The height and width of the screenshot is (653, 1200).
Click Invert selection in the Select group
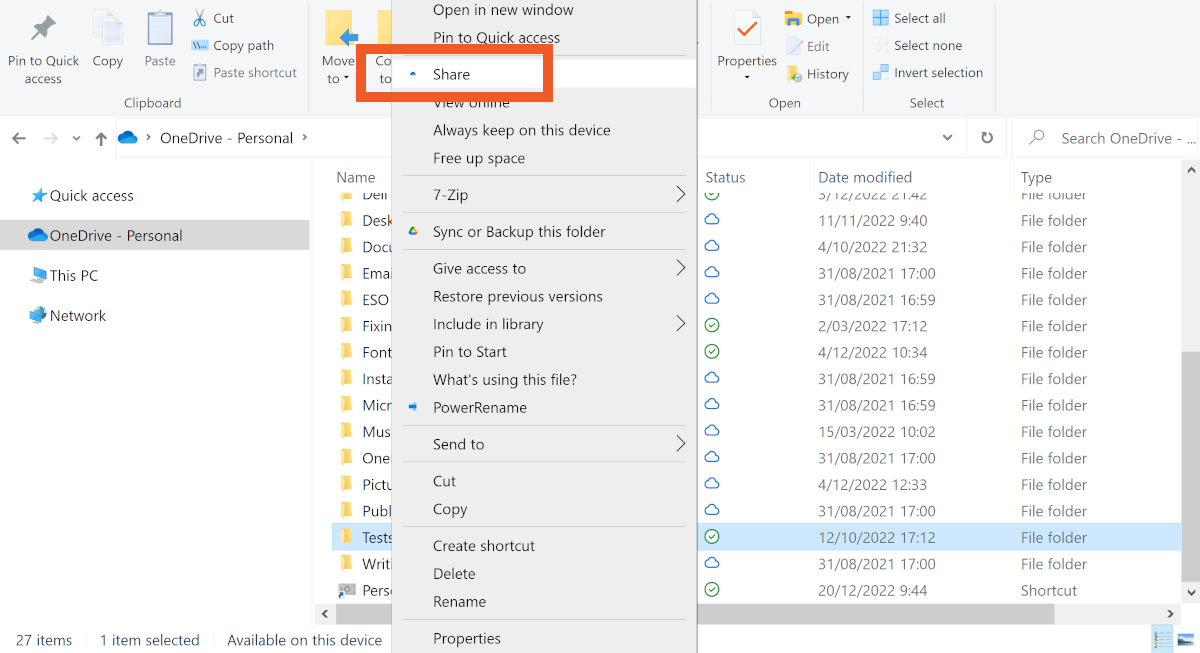pos(927,73)
